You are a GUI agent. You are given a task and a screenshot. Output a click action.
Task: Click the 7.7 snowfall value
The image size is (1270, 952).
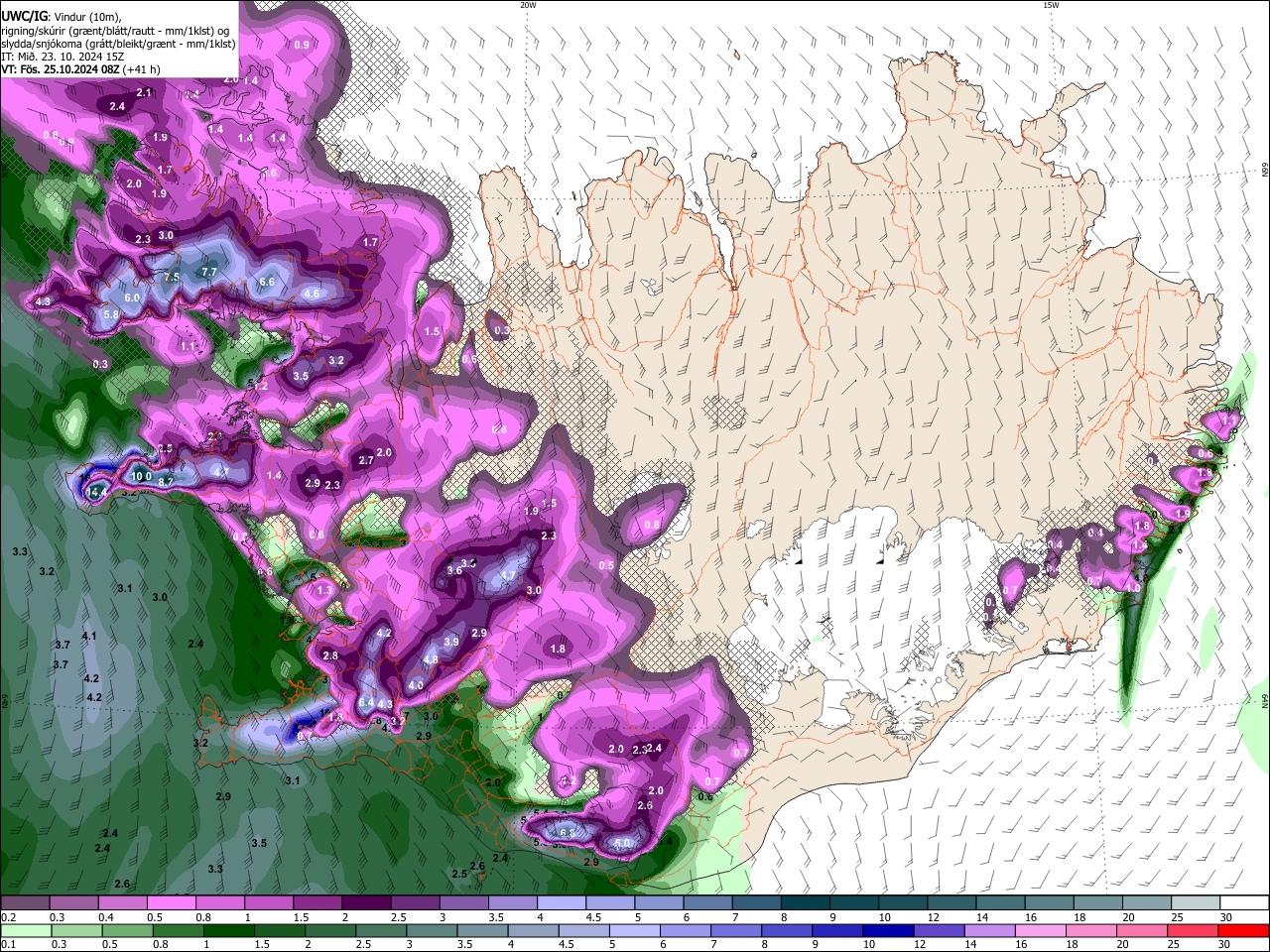209,271
